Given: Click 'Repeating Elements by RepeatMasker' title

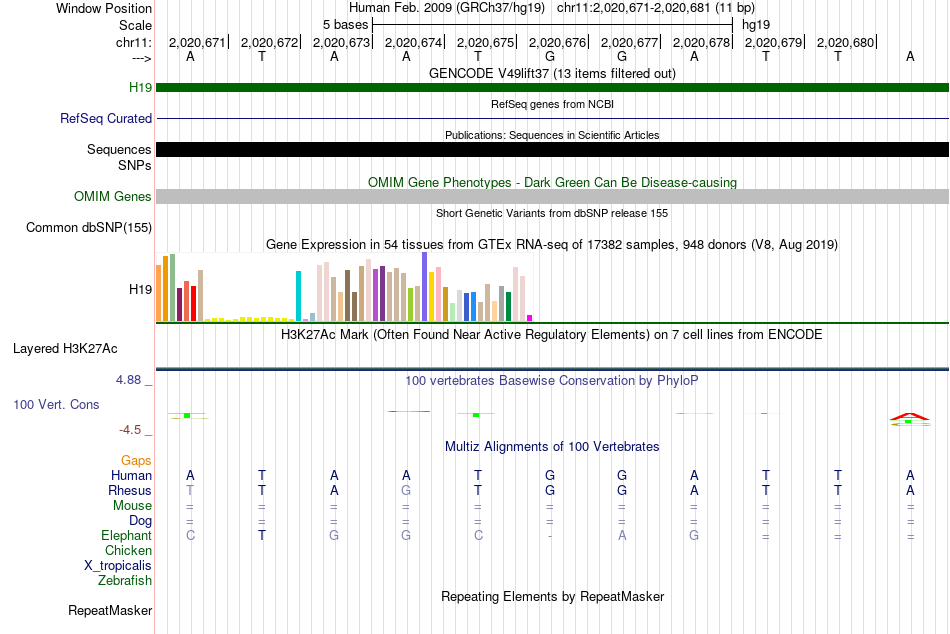Looking at the screenshot, I should (x=552, y=596).
